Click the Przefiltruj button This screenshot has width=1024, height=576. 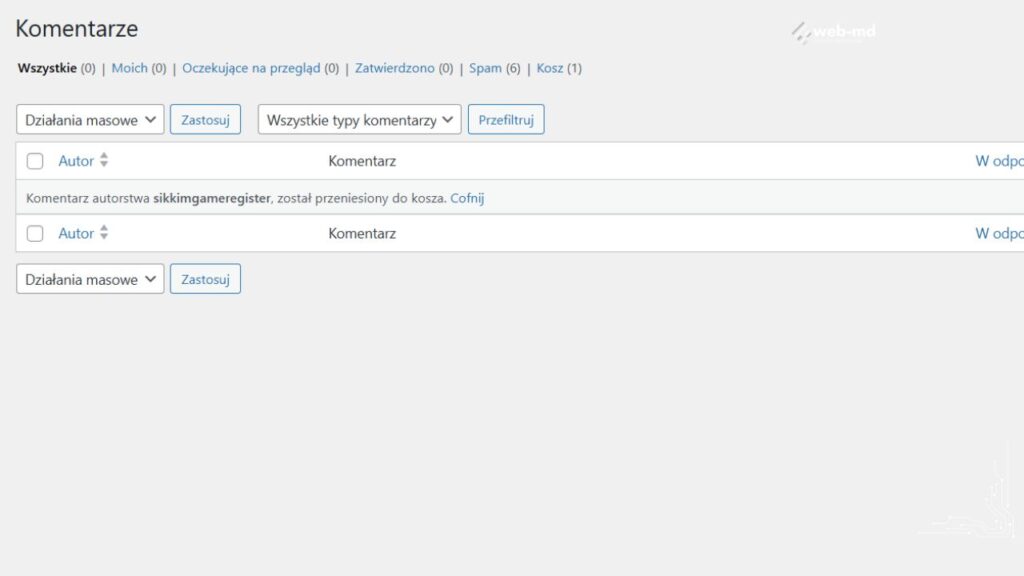(506, 120)
